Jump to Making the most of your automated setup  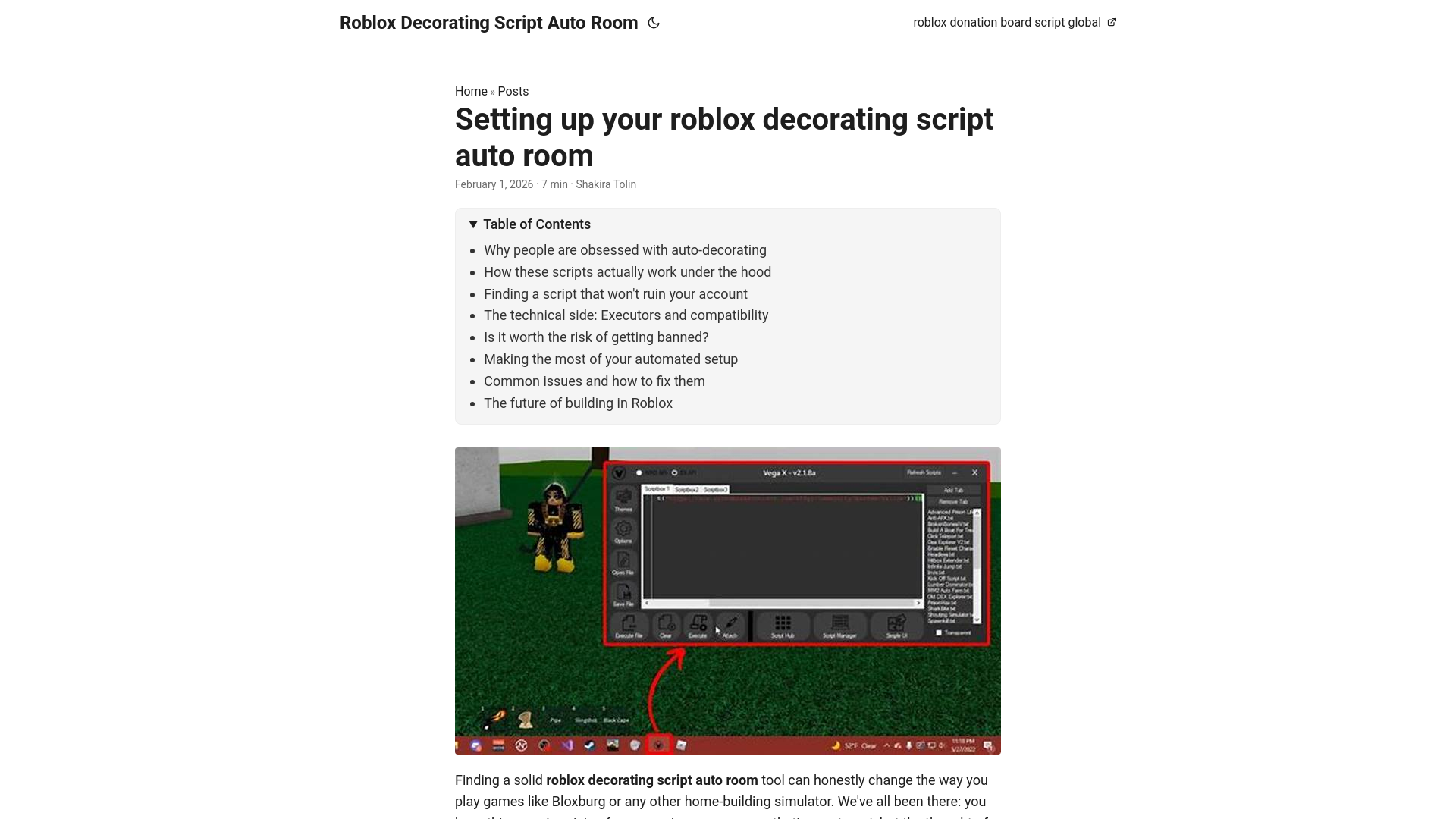coord(610,359)
